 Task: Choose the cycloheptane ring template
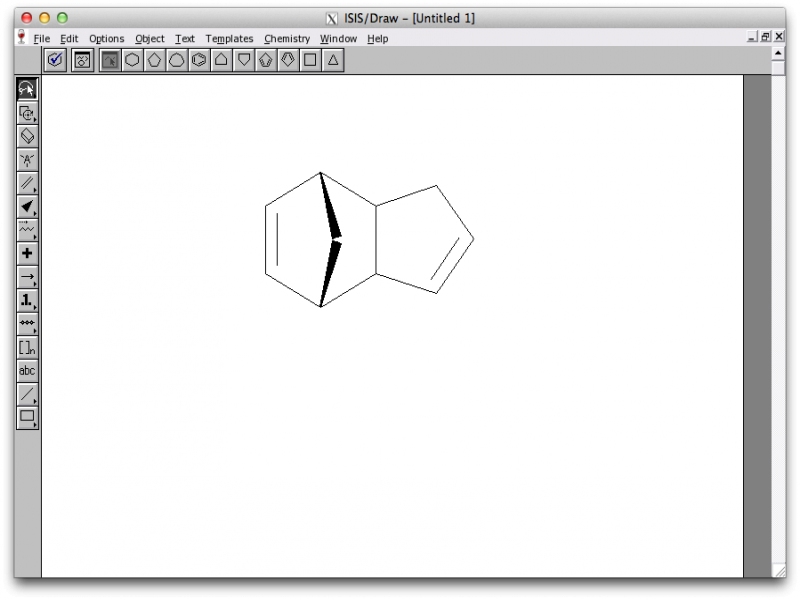coord(177,60)
